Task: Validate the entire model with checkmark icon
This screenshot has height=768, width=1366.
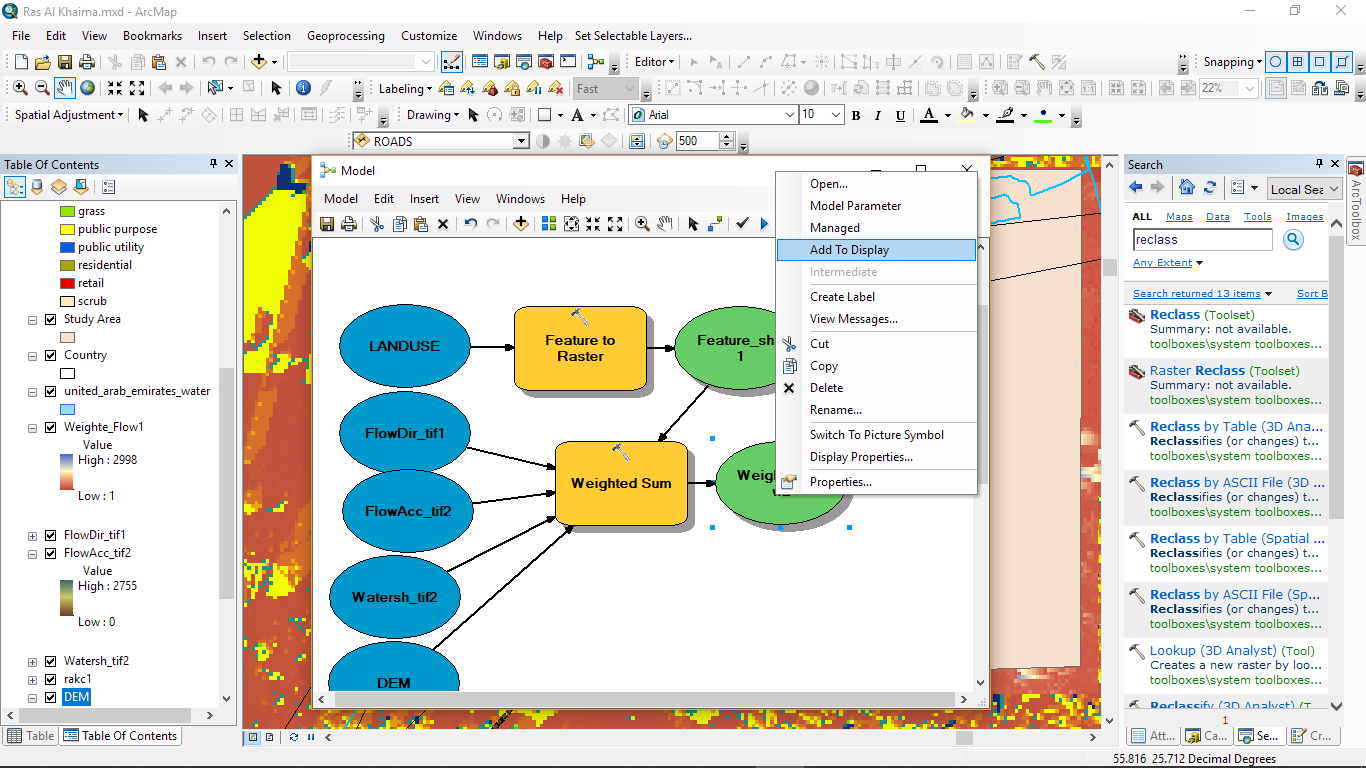Action: [x=742, y=224]
